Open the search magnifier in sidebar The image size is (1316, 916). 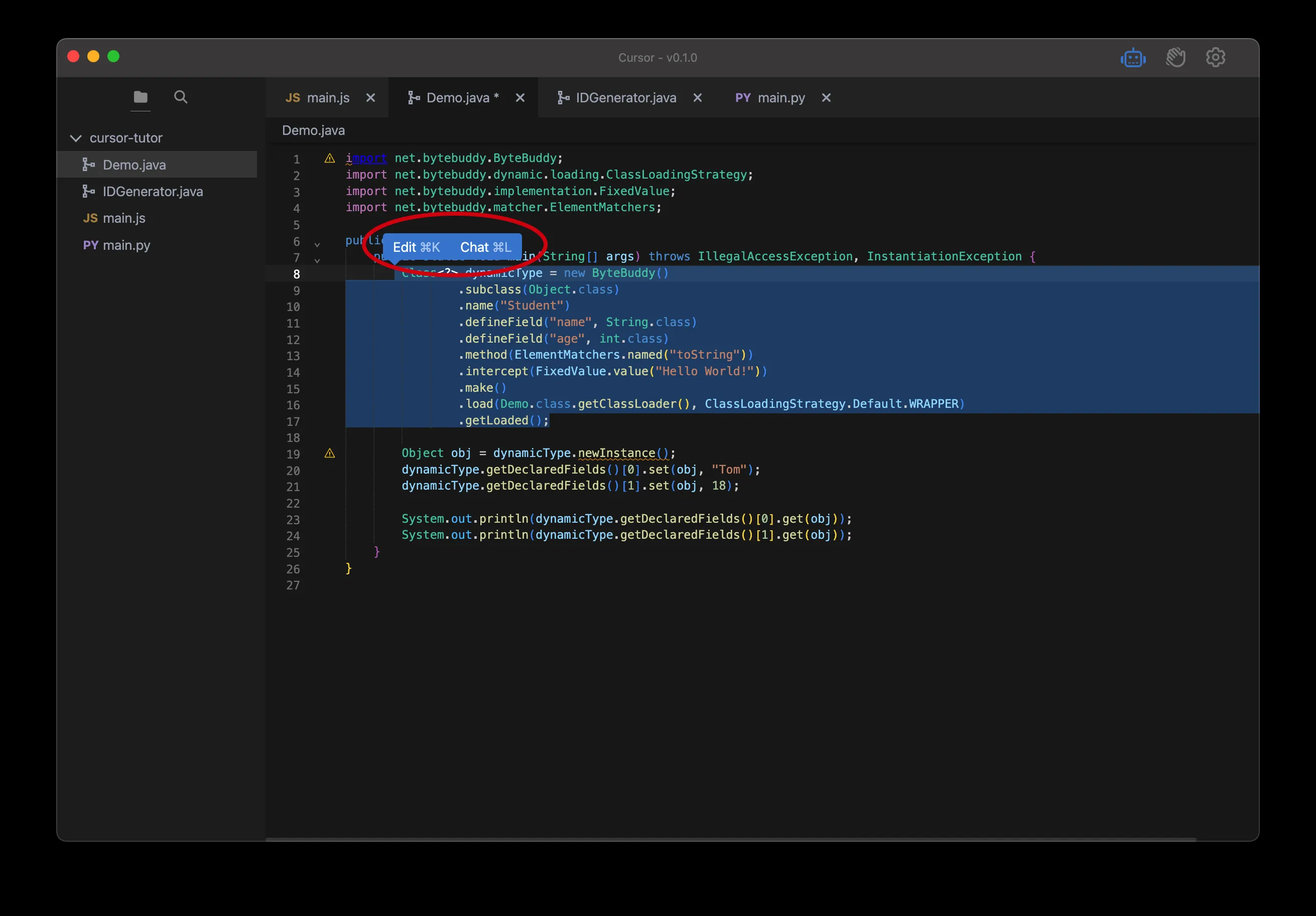181,97
